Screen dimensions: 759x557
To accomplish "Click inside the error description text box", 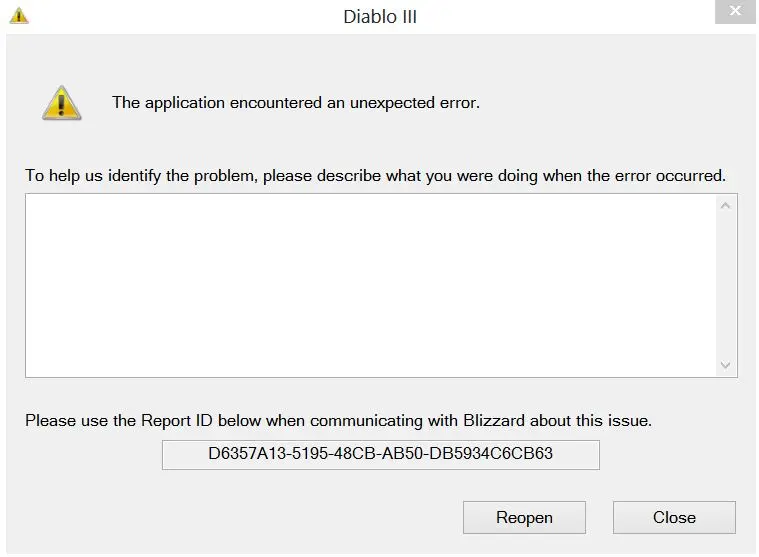I will 370,285.
